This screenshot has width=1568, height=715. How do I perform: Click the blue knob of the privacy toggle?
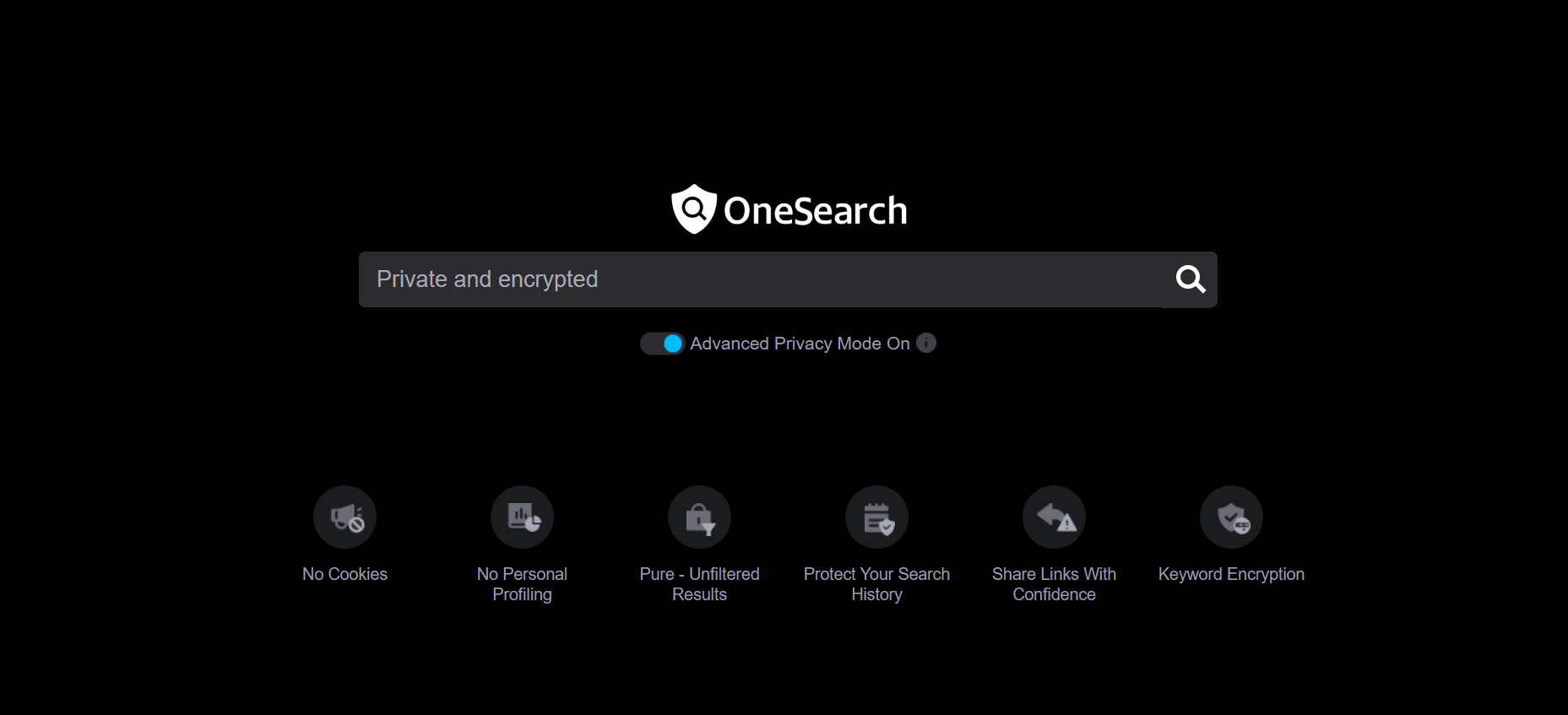[673, 344]
